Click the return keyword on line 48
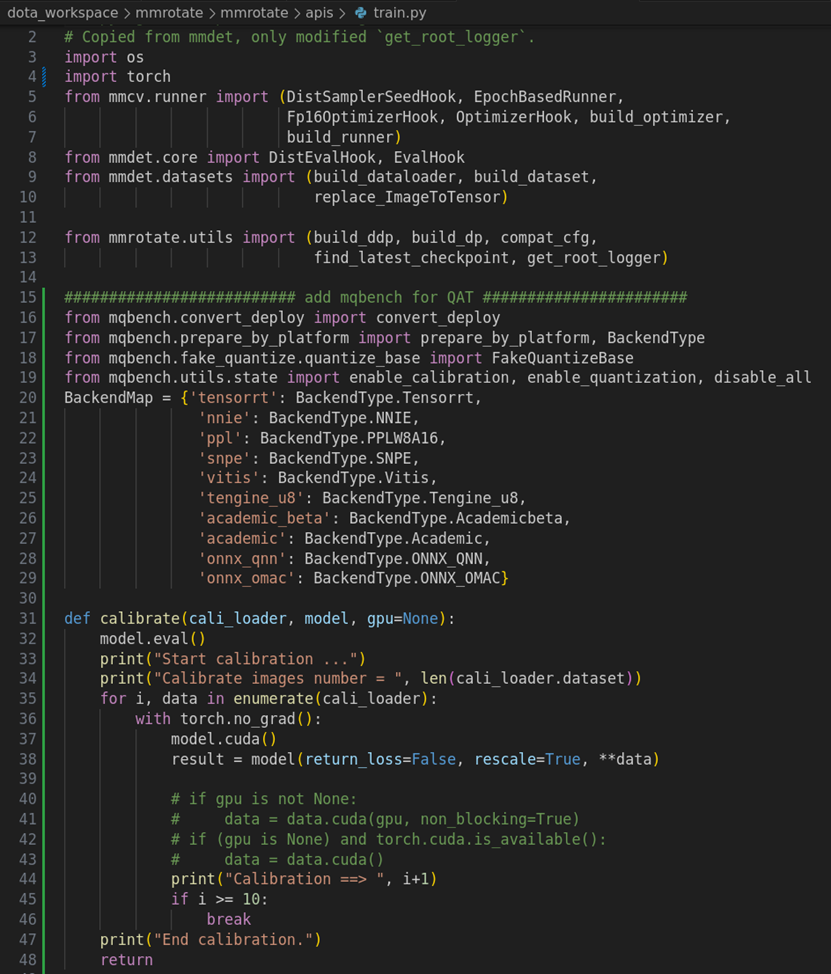Image resolution: width=831 pixels, height=974 pixels. point(126,959)
